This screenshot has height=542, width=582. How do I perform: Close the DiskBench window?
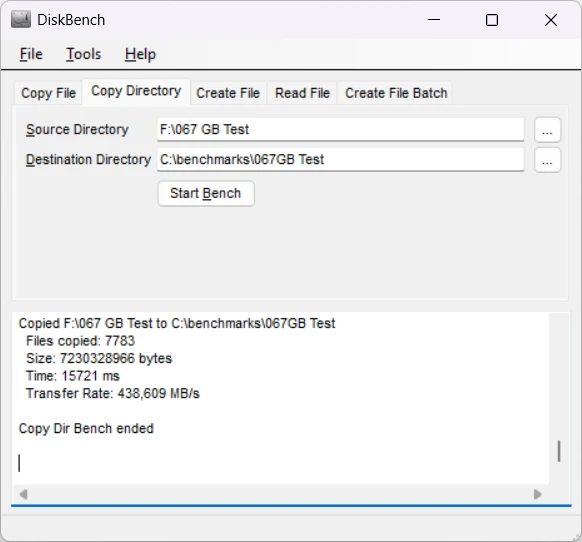(551, 20)
